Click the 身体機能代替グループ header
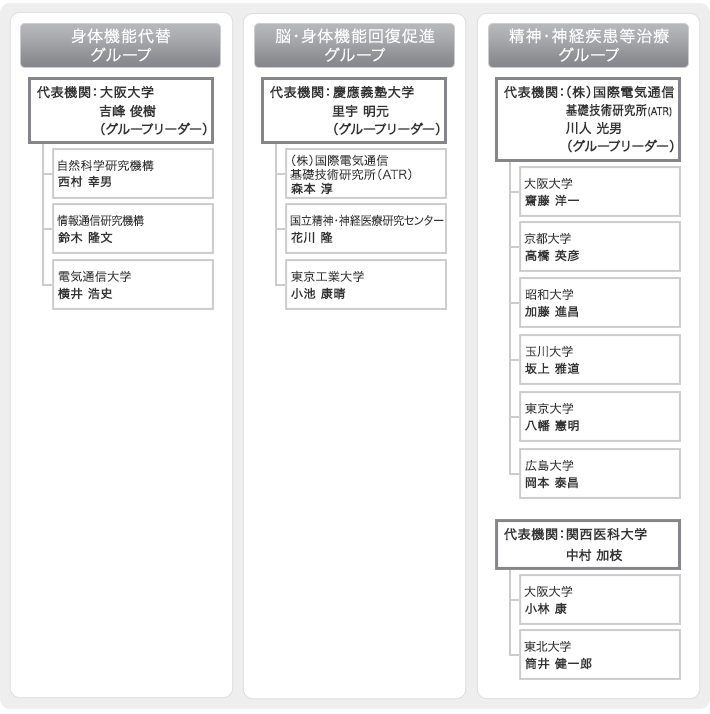710x714 pixels. 121,46
